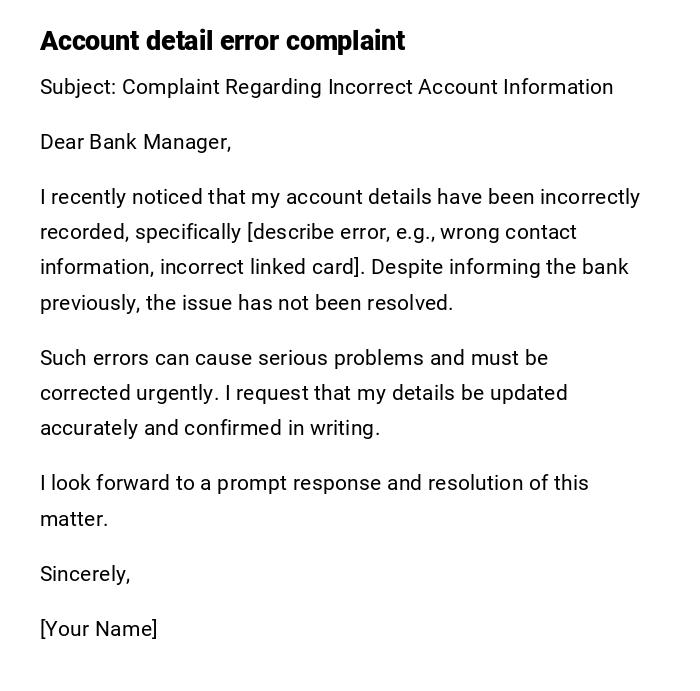The height and width of the screenshot is (691, 700).
Task: Click the "Dear Bank Manager," greeting
Action: 135,142
